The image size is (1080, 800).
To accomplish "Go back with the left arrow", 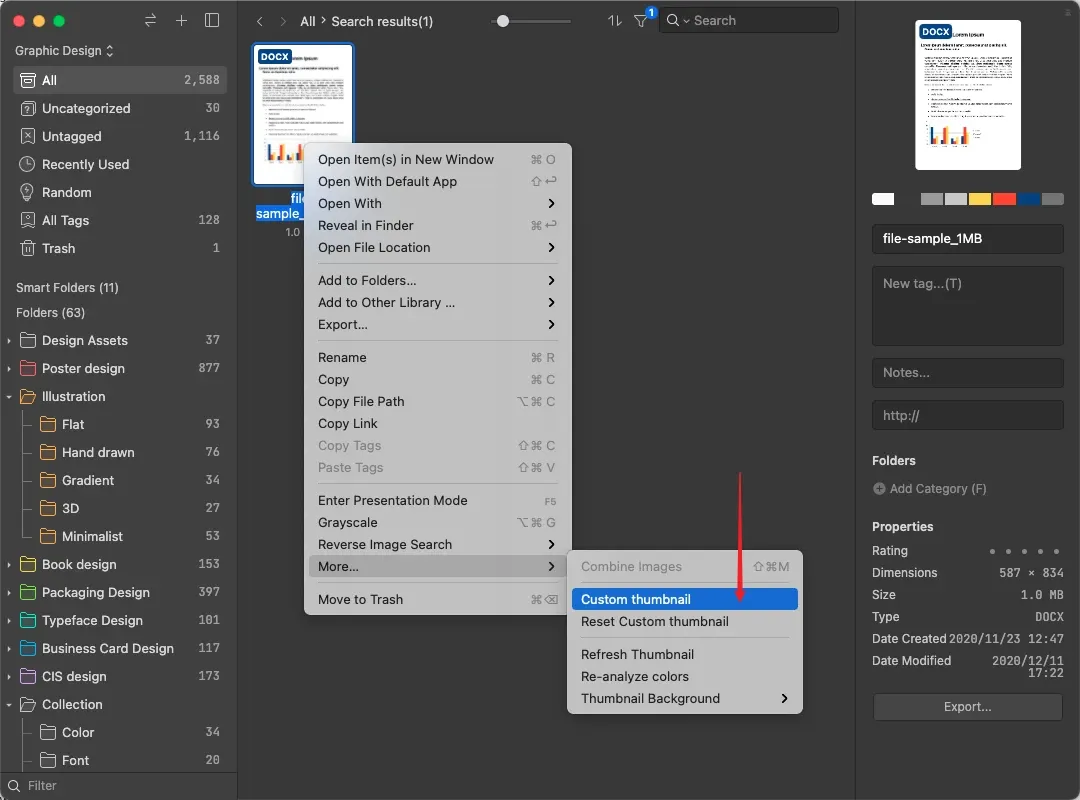I will 260,21.
